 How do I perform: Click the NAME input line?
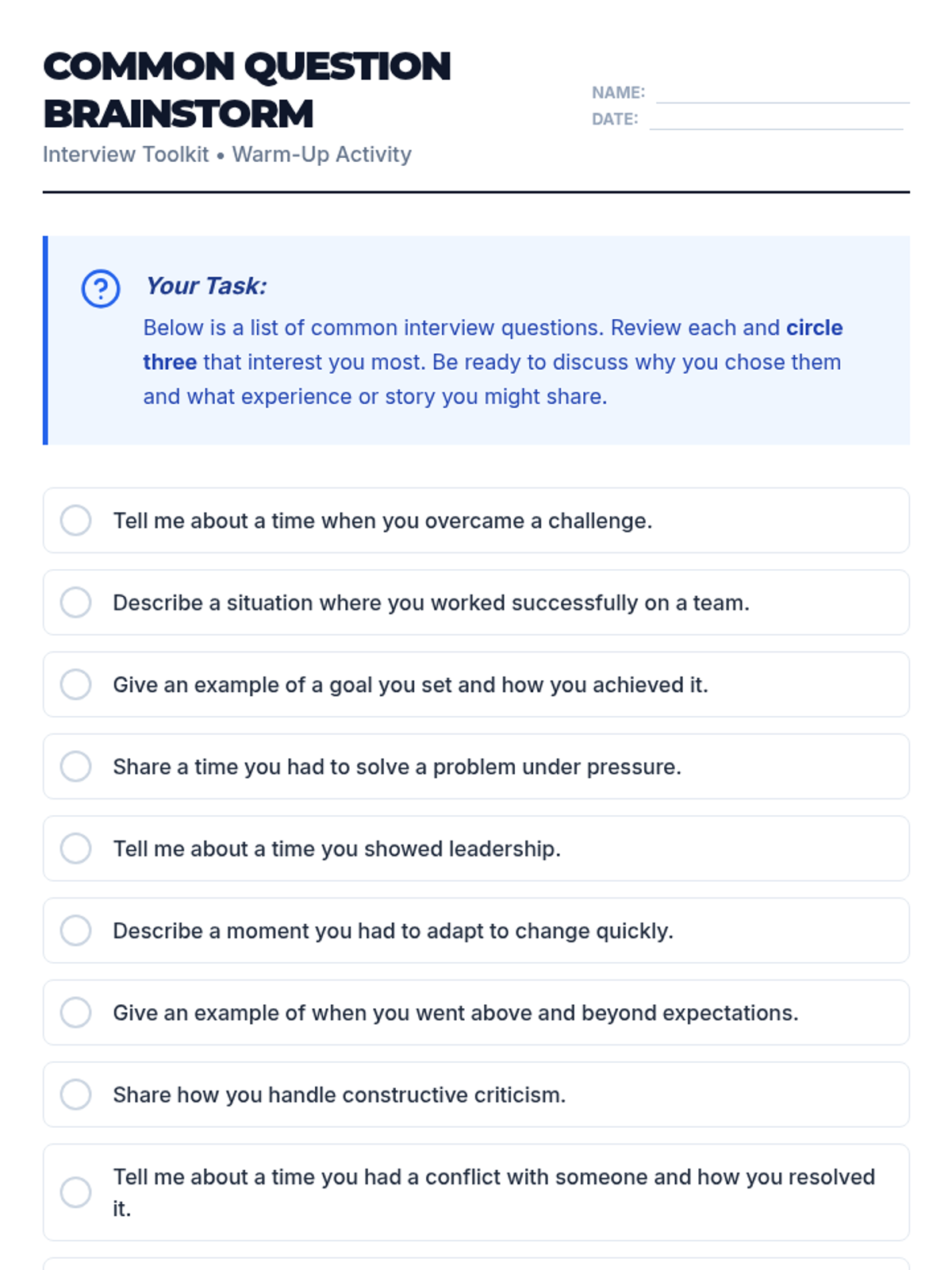click(782, 94)
